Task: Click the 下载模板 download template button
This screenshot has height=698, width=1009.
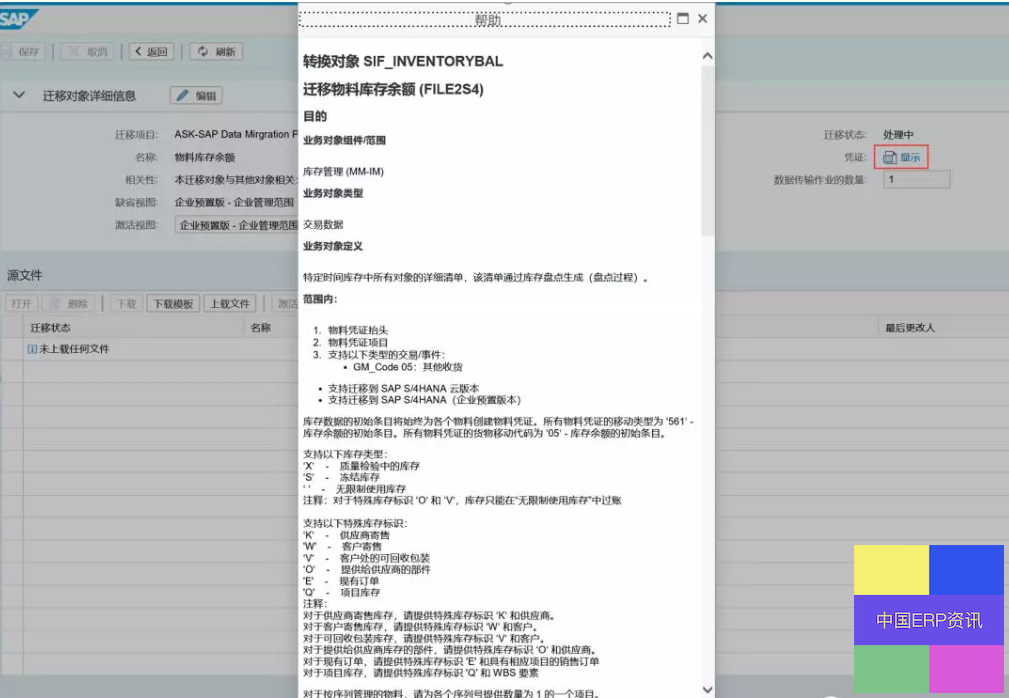Action: pyautogui.click(x=173, y=304)
